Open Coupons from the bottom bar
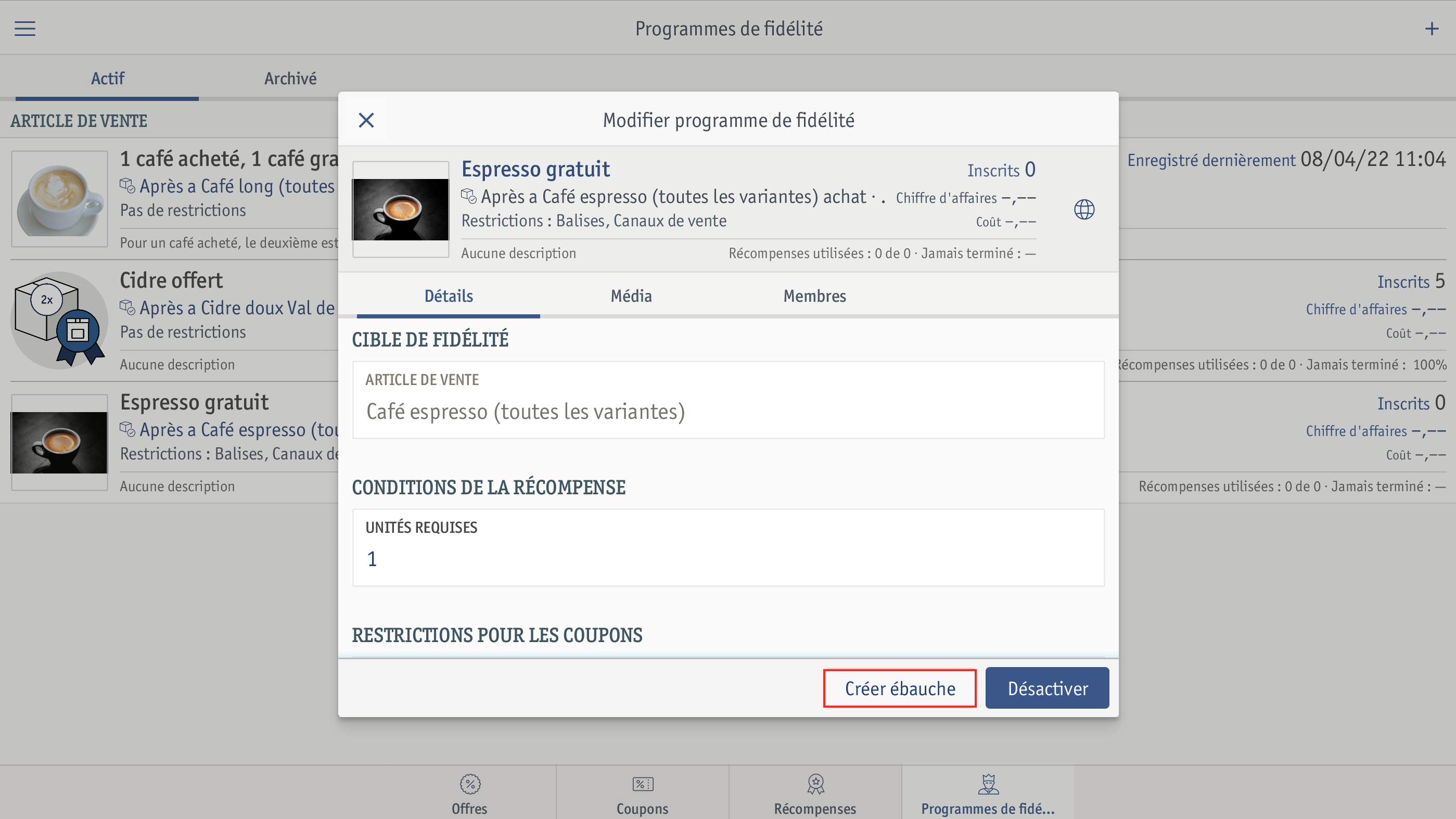Viewport: 1456px width, 819px height. click(x=643, y=794)
